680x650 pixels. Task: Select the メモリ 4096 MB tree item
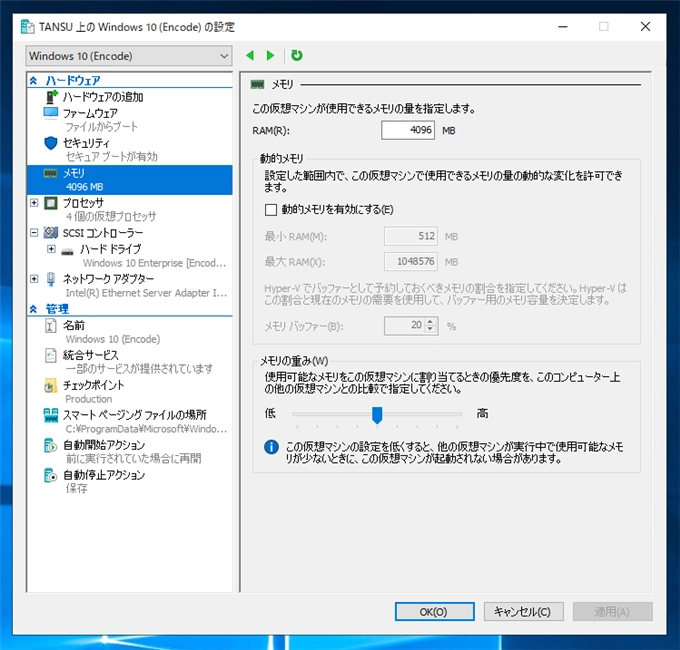(x=130, y=180)
